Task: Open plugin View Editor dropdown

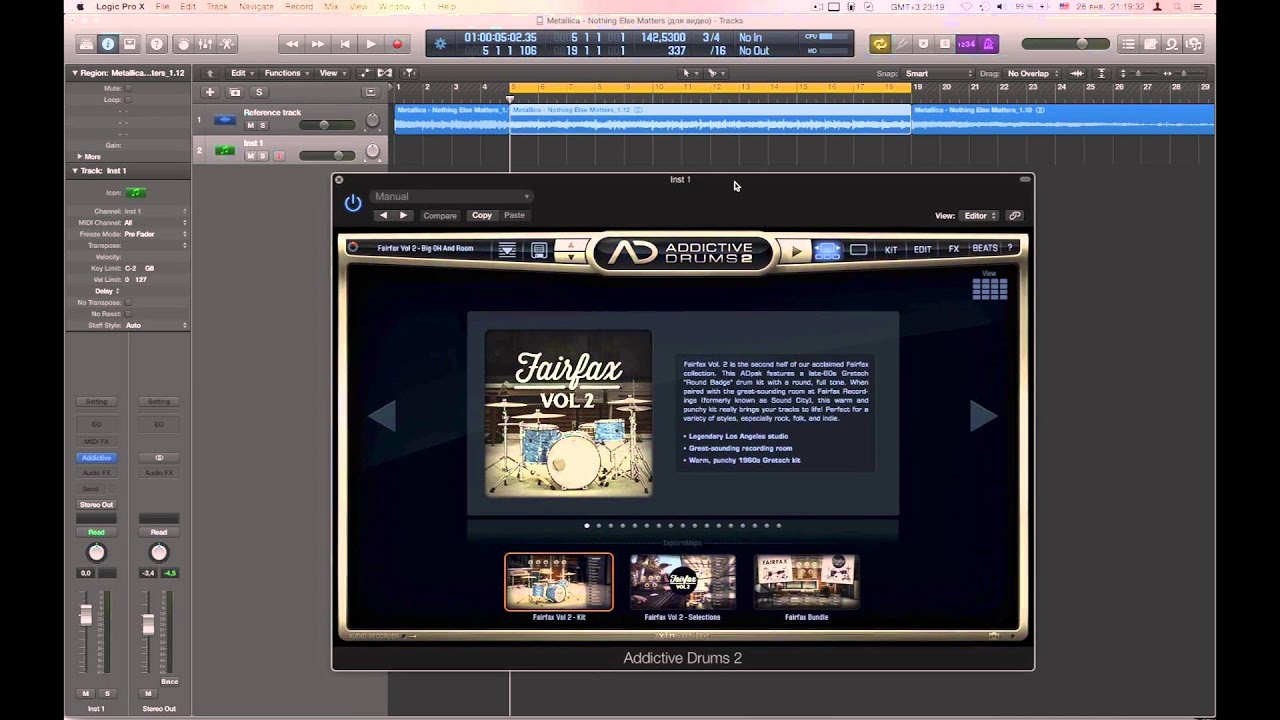Action: 980,216
